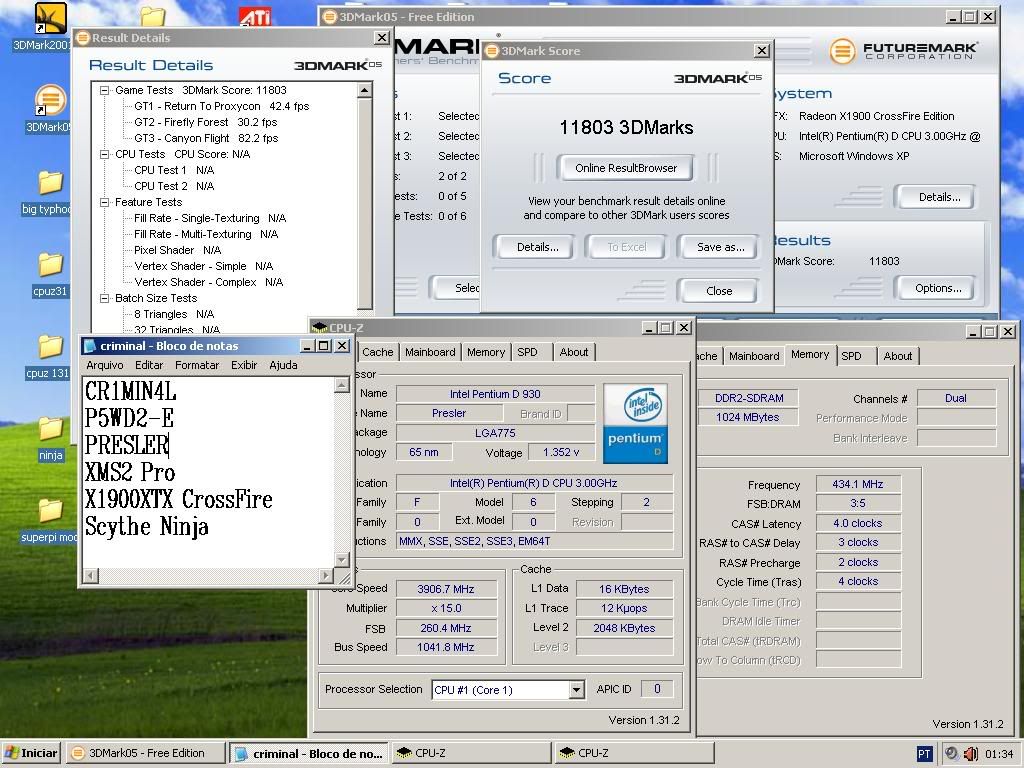Switch to About tab in right CPU-Z window

click(x=897, y=356)
